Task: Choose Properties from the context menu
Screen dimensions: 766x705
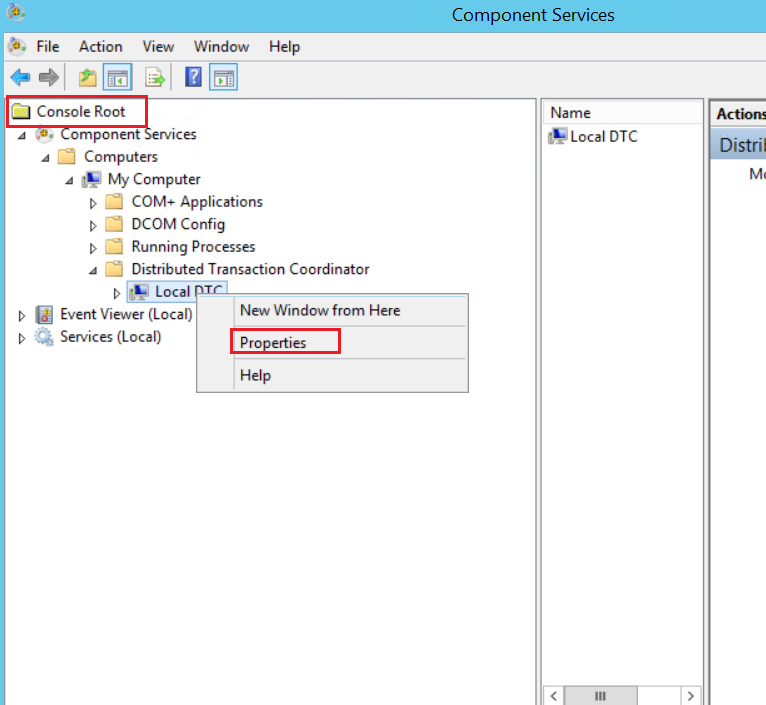Action: click(x=273, y=342)
